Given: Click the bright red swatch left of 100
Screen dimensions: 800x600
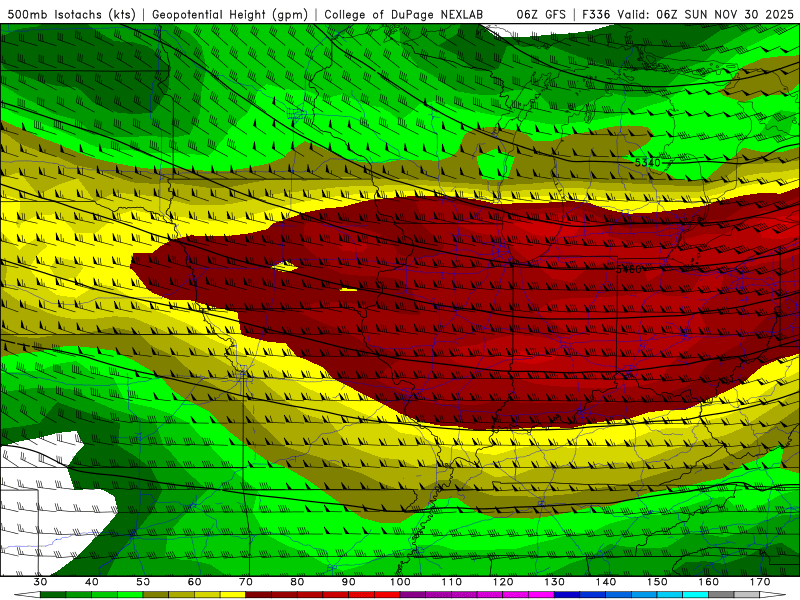Looking at the screenshot, I should click(387, 595).
